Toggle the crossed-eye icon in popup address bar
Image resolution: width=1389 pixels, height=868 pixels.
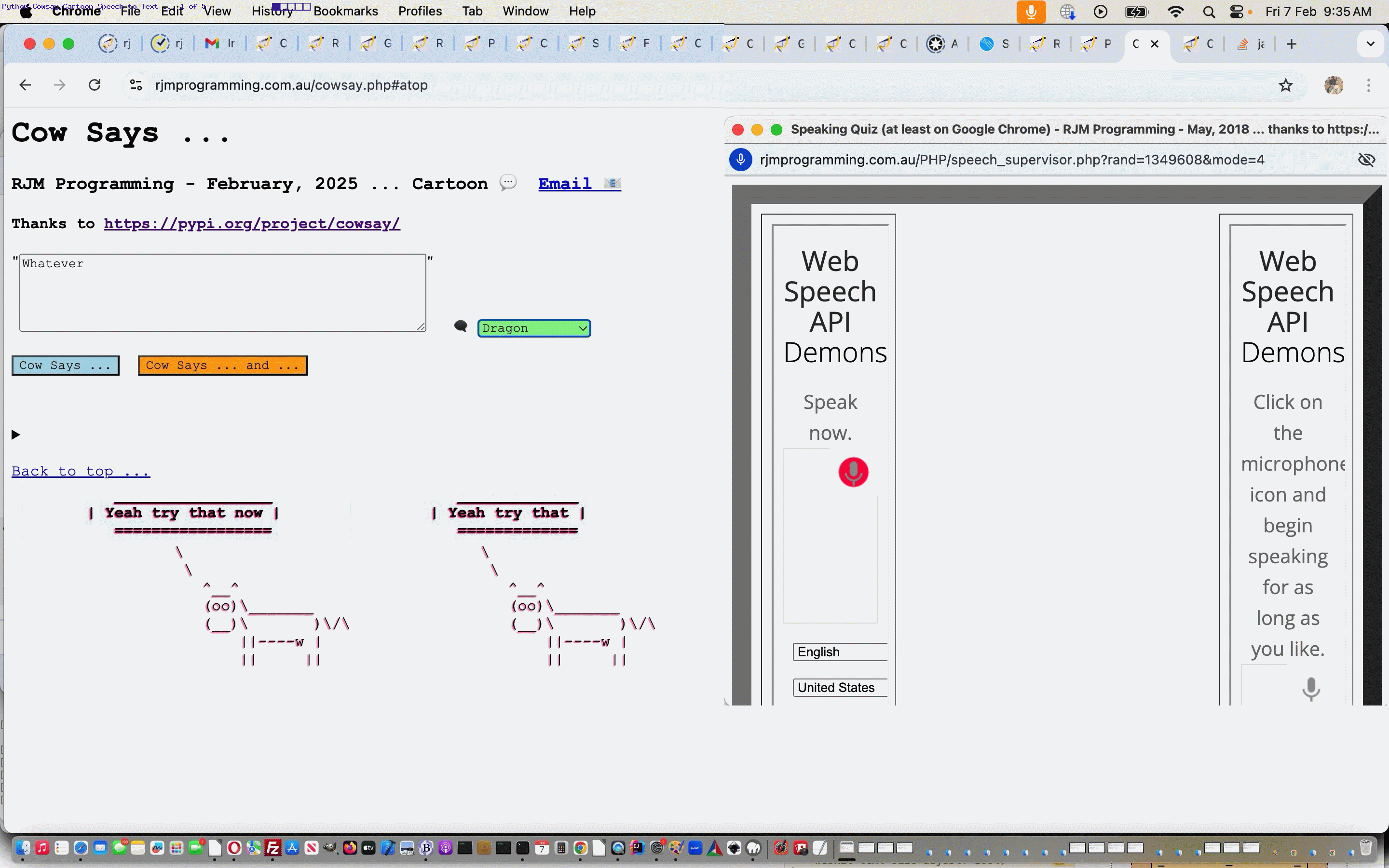pyautogui.click(x=1367, y=160)
